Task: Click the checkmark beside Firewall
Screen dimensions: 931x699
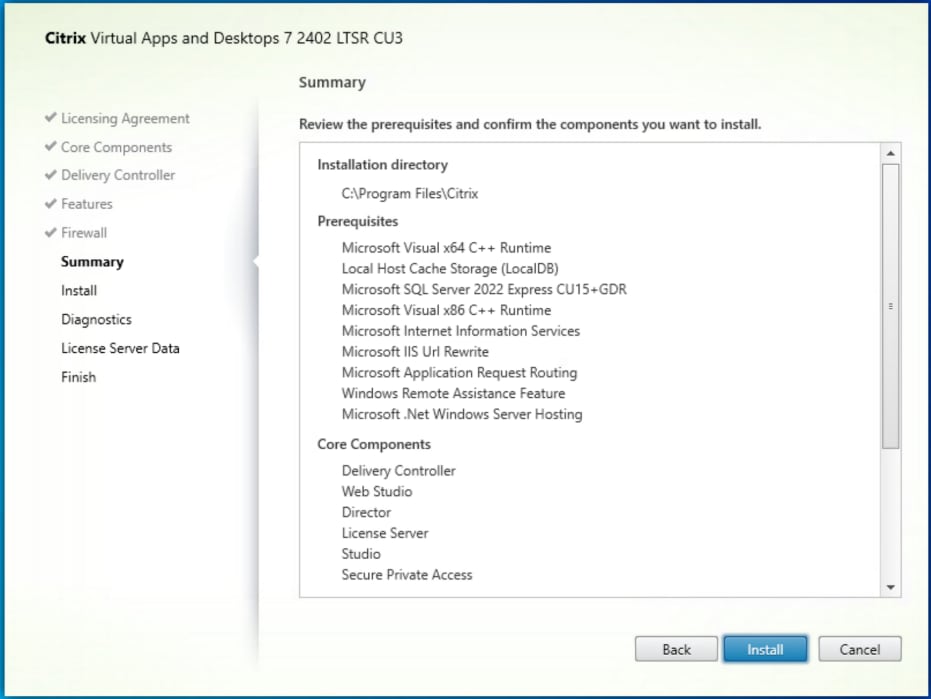Action: [50, 232]
